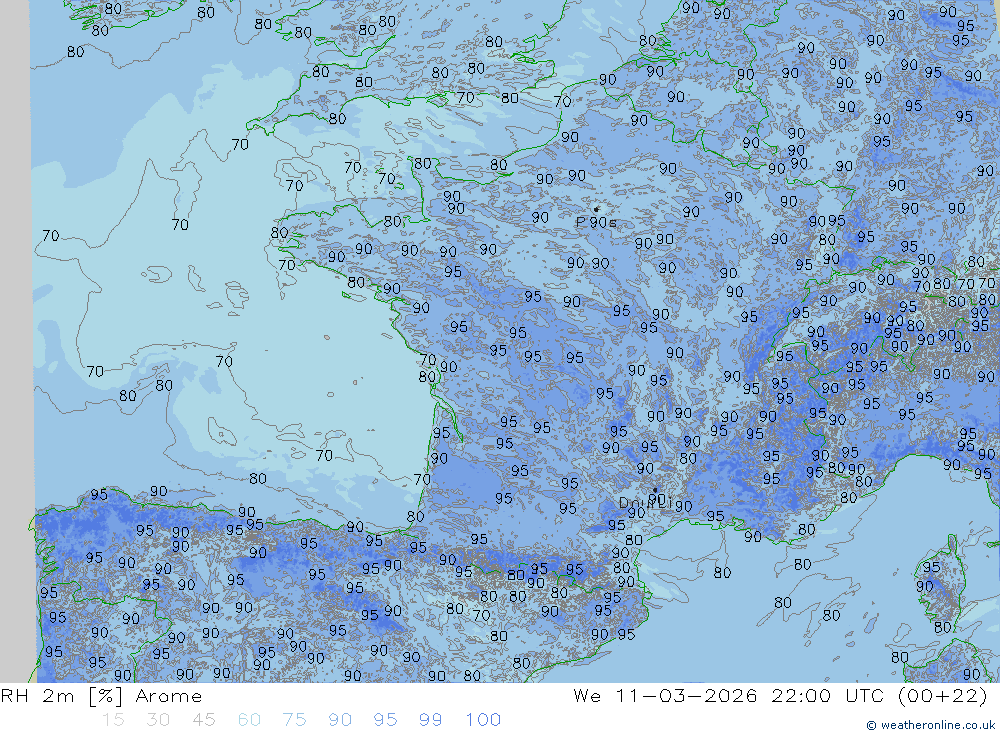Select the legend value 45 in color scale
The image size is (1000, 733).
[203, 720]
